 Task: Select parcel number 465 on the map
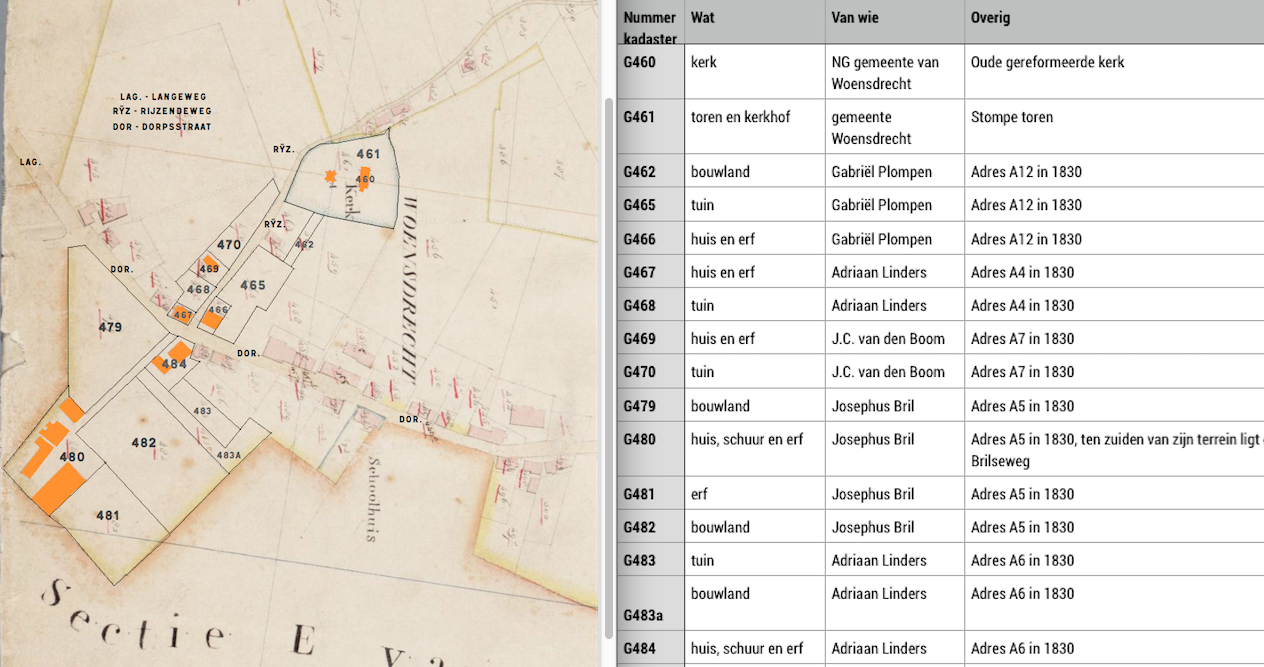pyautogui.click(x=252, y=285)
